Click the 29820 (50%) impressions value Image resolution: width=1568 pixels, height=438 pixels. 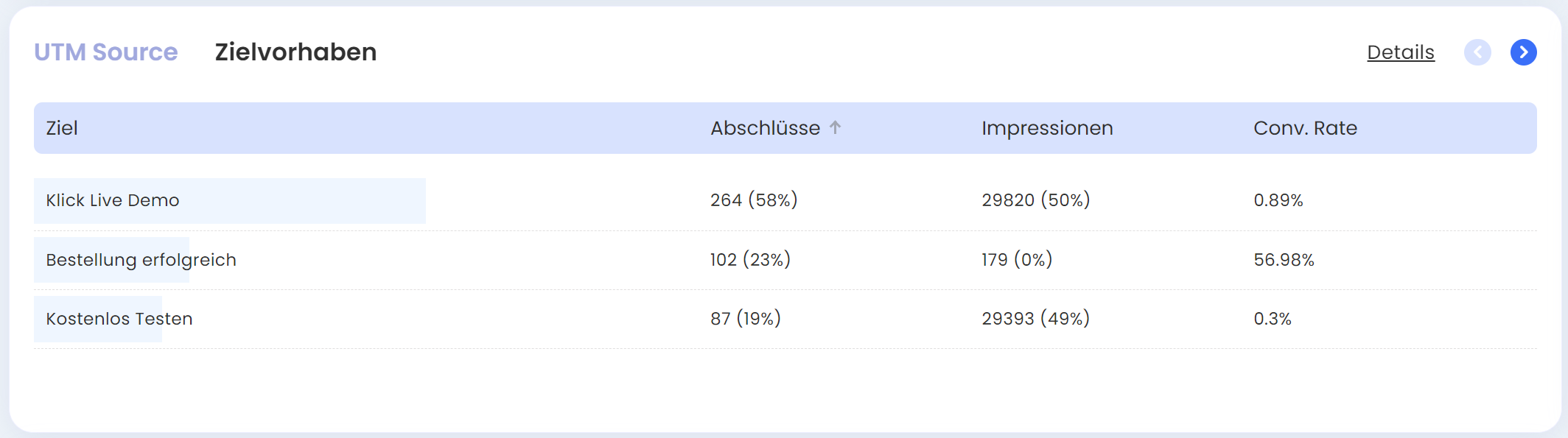click(x=1035, y=200)
